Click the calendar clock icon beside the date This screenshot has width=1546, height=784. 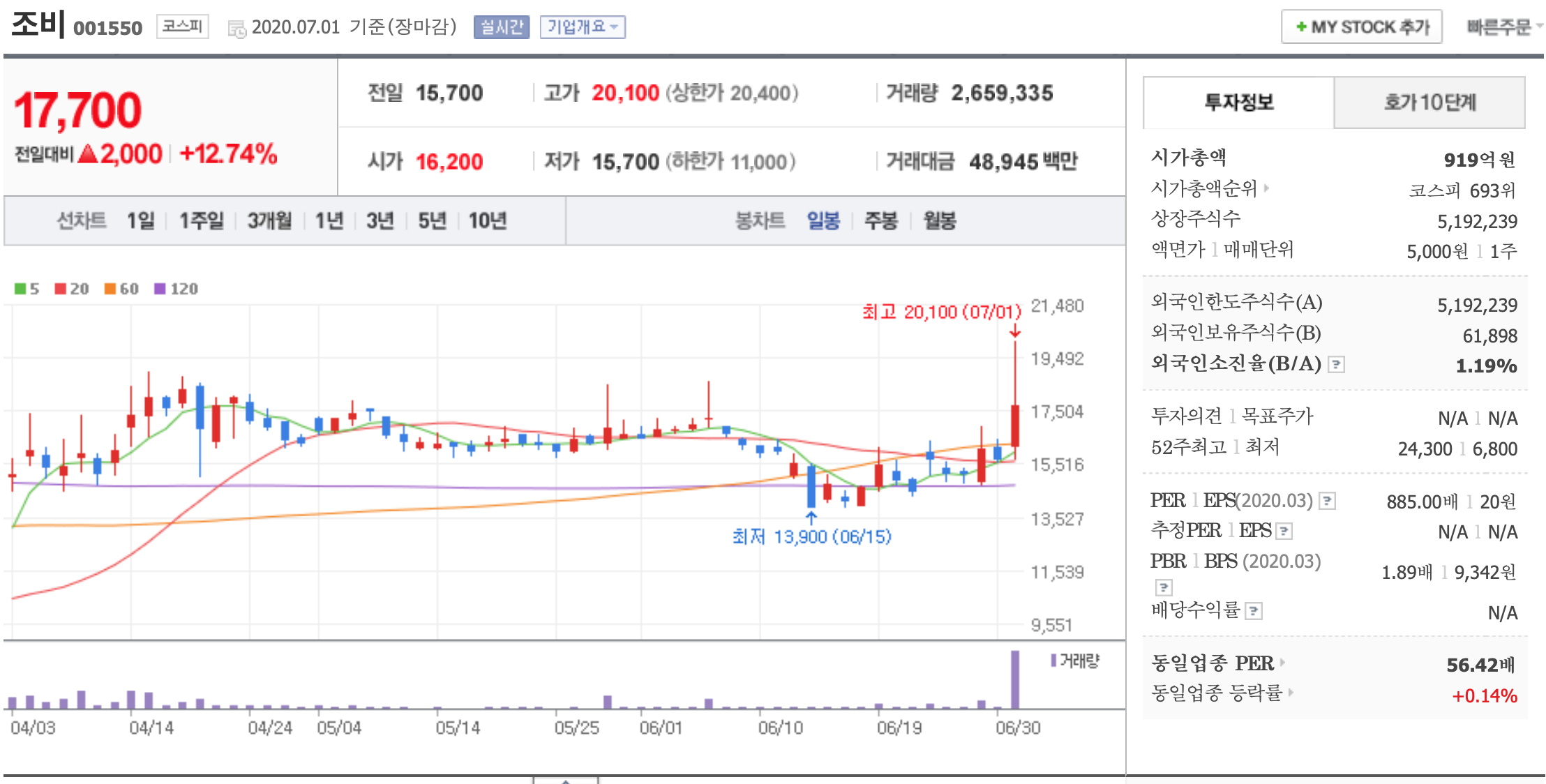click(237, 29)
